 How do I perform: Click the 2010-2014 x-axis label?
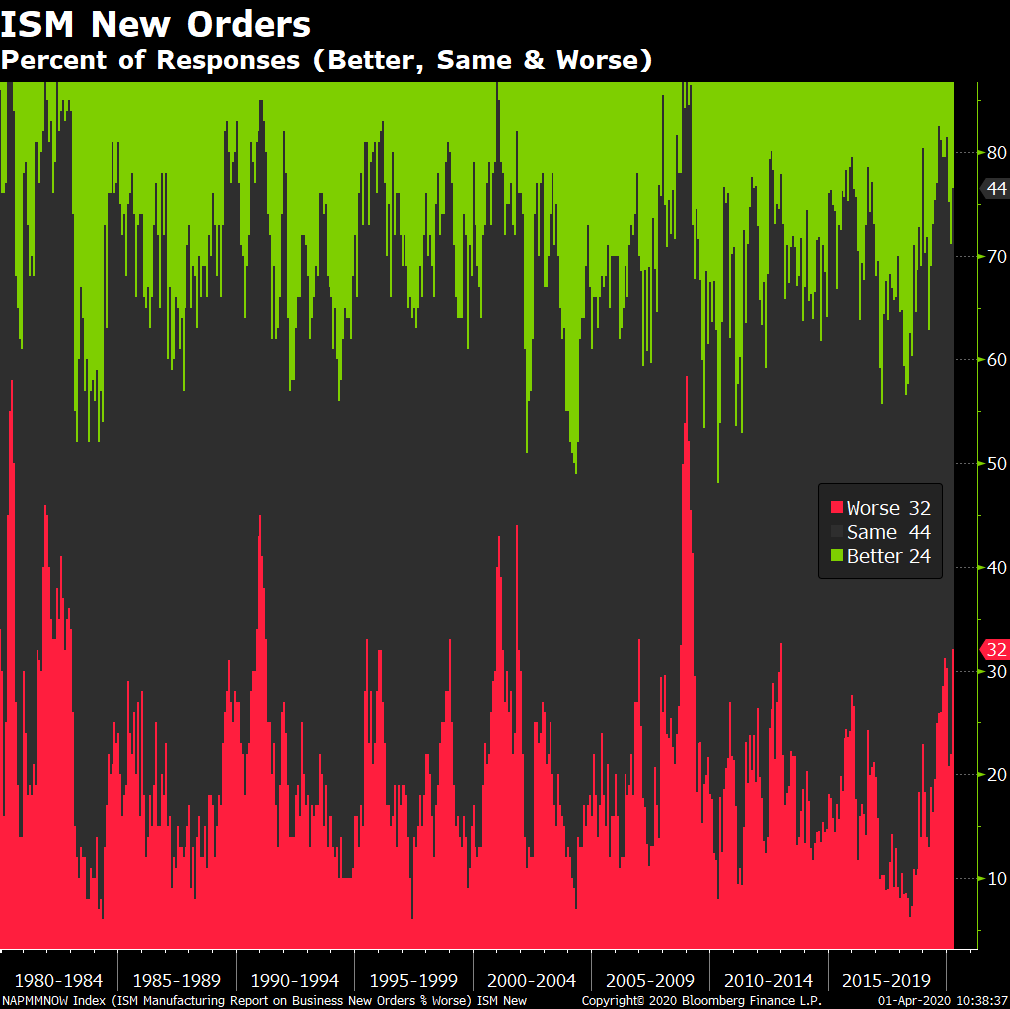[x=768, y=980]
